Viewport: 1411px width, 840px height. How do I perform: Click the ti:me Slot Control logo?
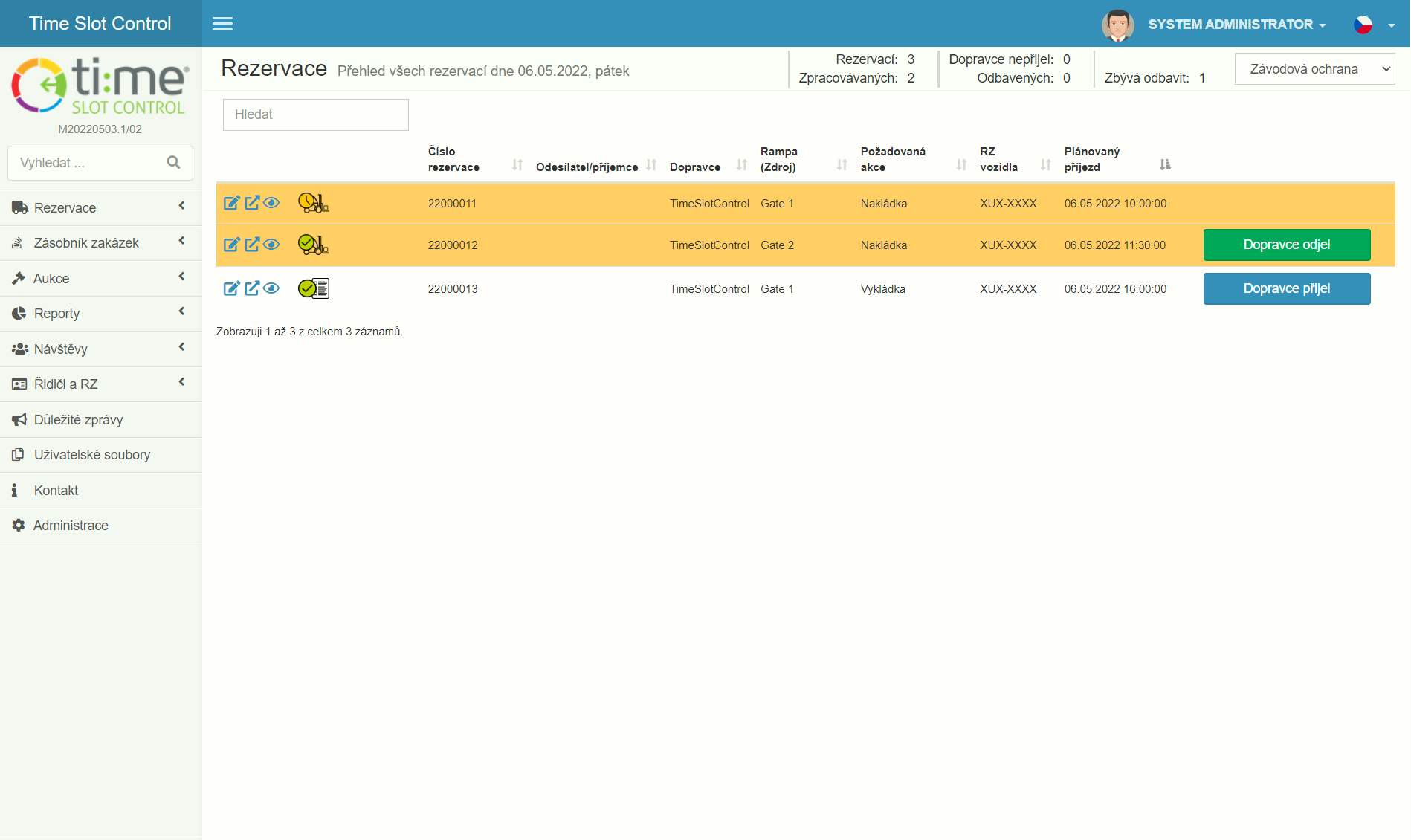coord(100,86)
